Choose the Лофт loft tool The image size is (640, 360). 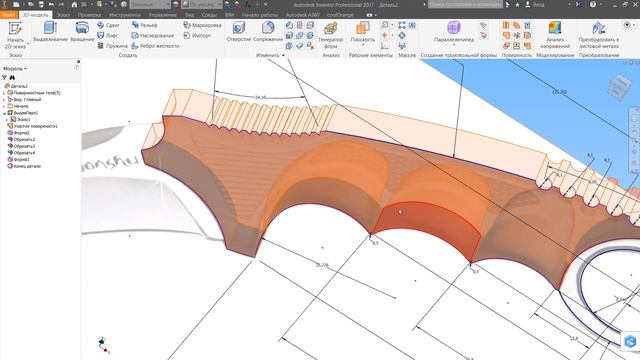click(x=108, y=36)
